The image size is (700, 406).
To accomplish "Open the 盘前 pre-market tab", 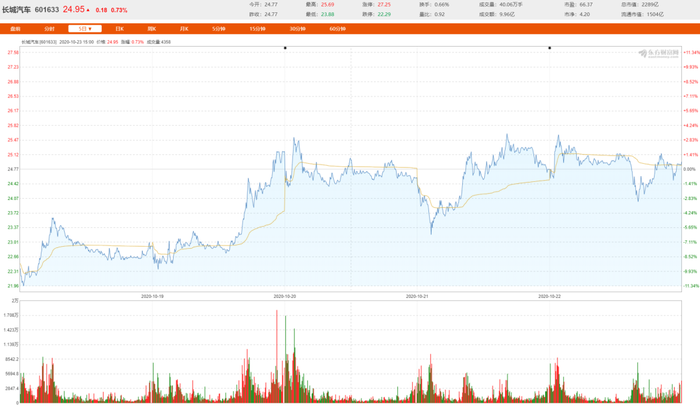I will (15, 29).
